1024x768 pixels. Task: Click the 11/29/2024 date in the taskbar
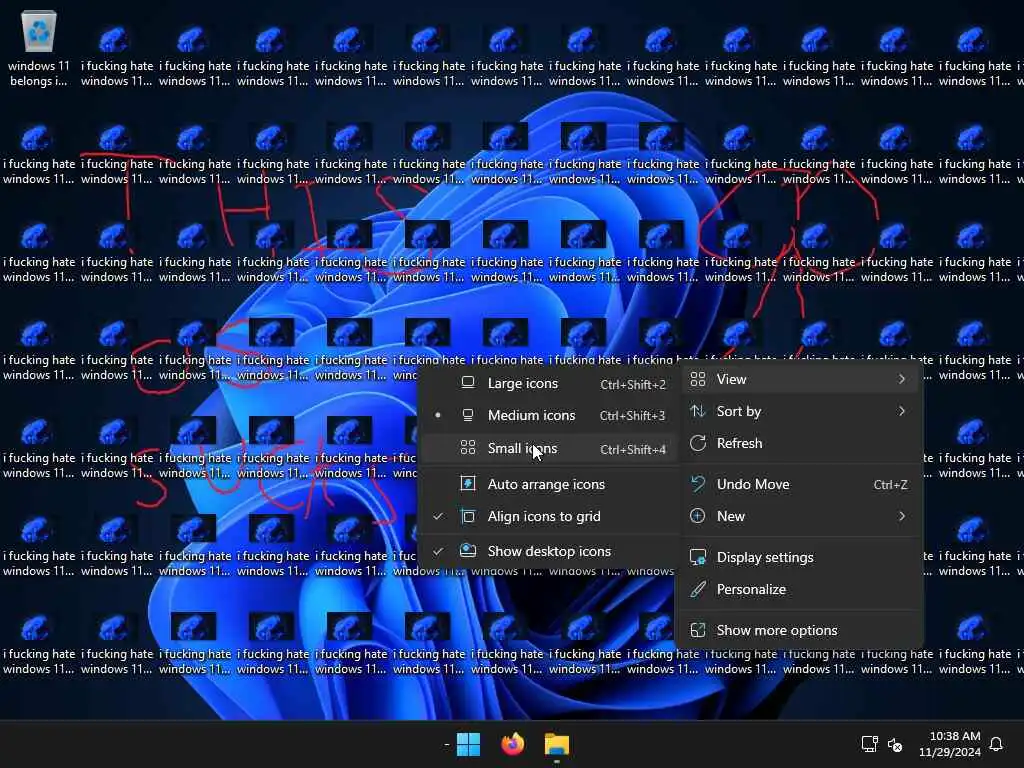click(950, 752)
